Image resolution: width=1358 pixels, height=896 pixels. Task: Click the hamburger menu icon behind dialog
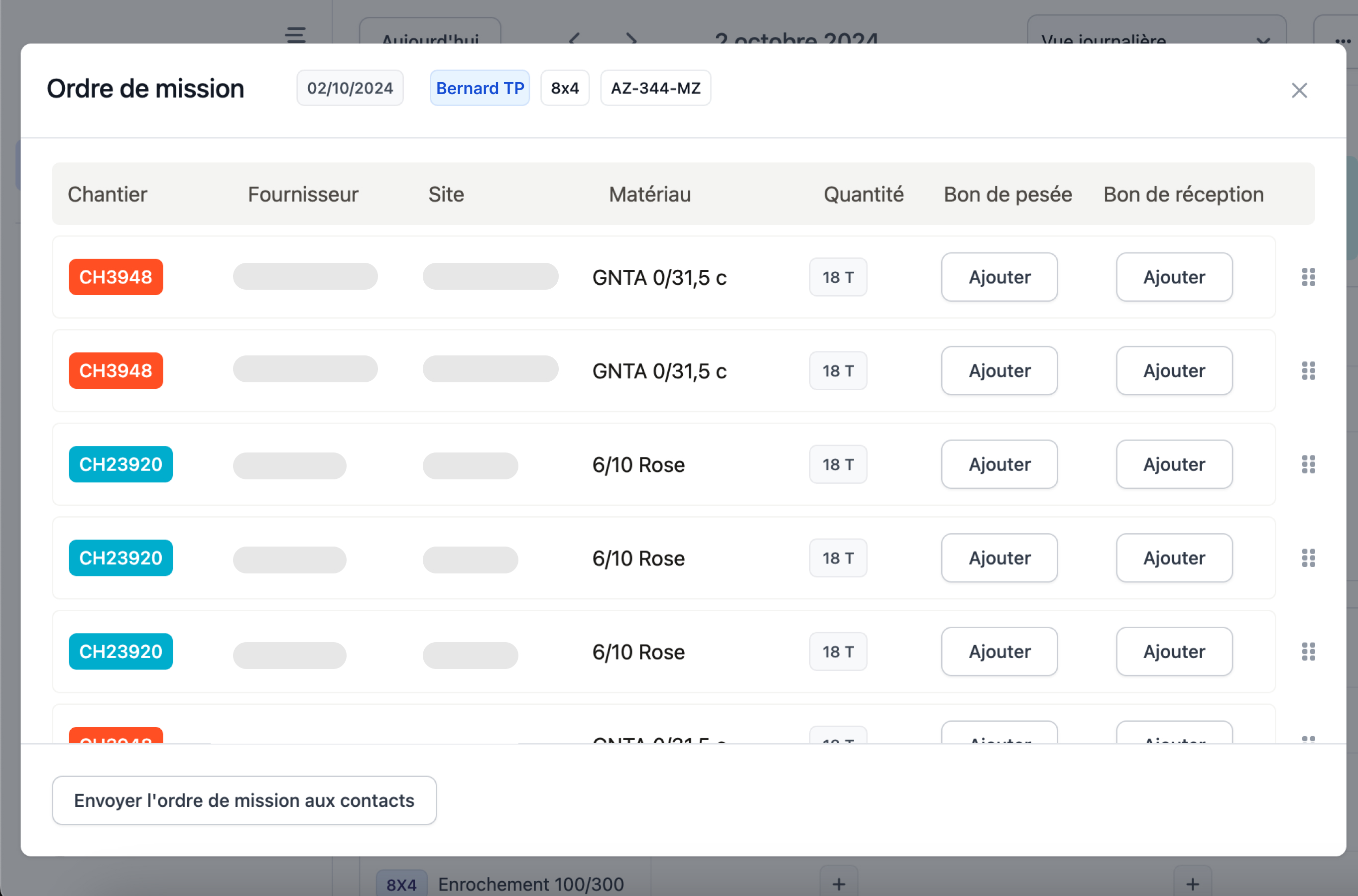coord(295,35)
